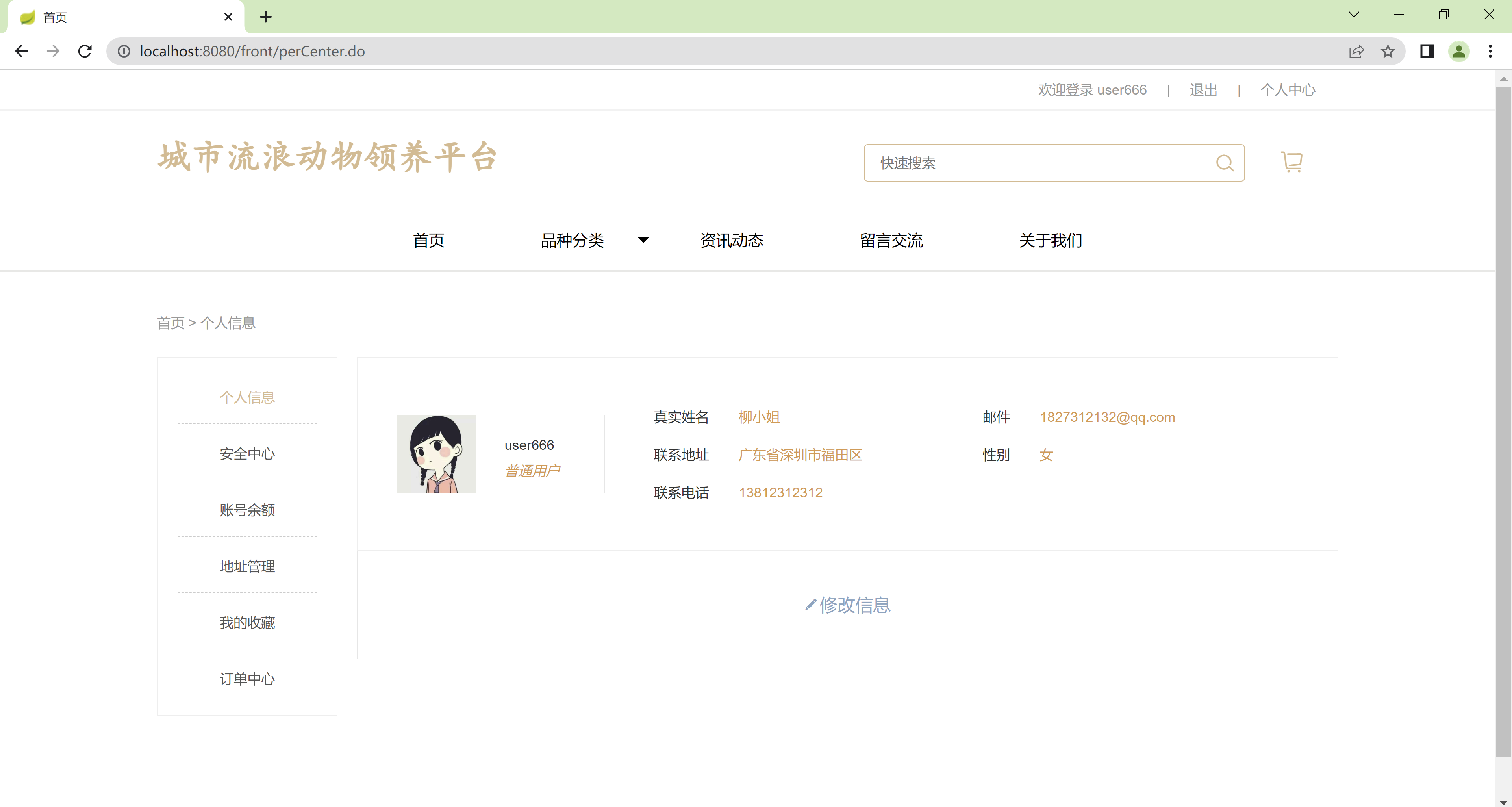This screenshot has width=1512, height=807.
Task: Open browser side panel icon
Action: coord(1427,52)
